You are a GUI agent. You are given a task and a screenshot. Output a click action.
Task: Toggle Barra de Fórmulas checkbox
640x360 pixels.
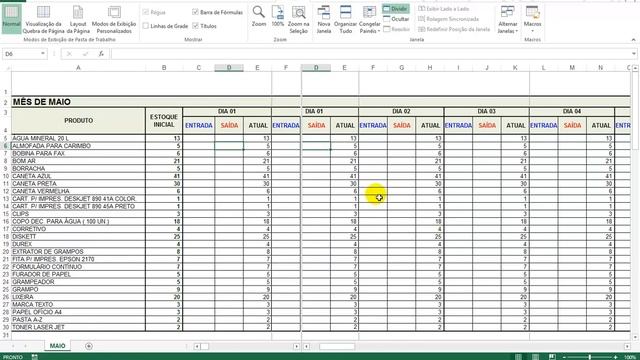195,12
